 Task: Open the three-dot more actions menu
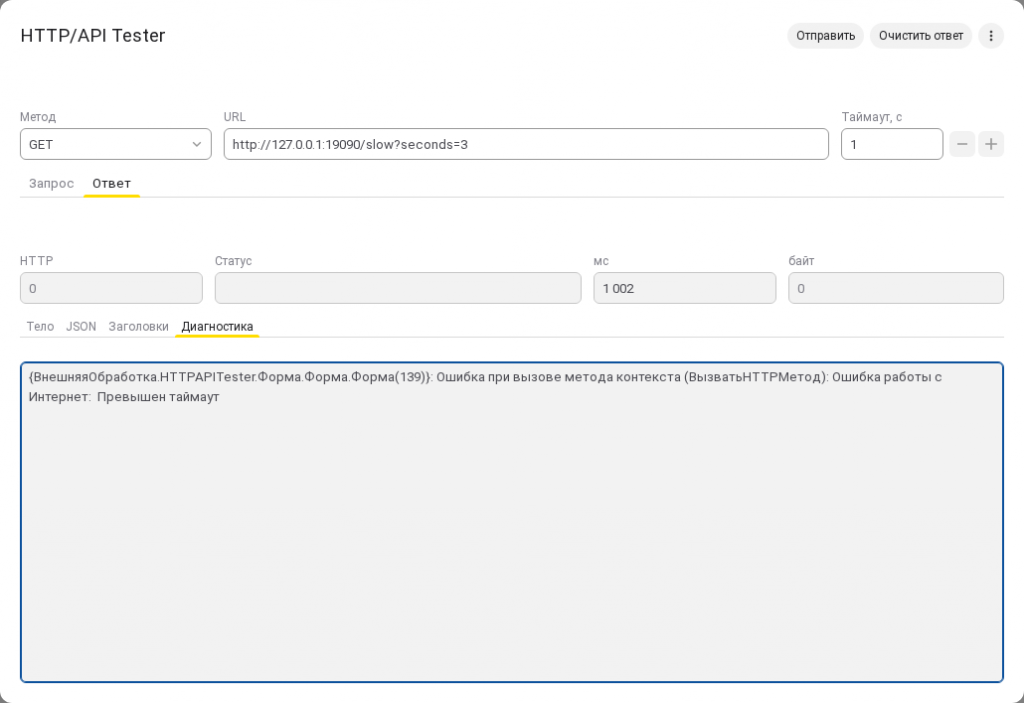pos(991,36)
